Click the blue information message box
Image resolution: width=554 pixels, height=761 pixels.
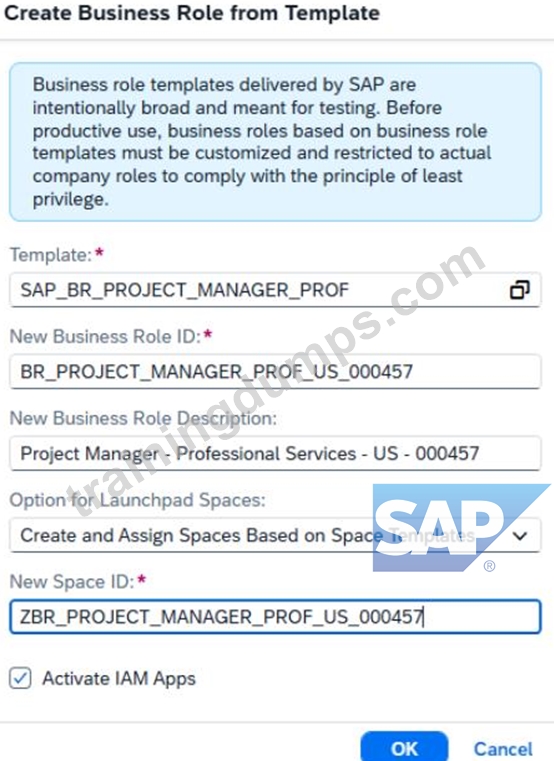pos(275,142)
